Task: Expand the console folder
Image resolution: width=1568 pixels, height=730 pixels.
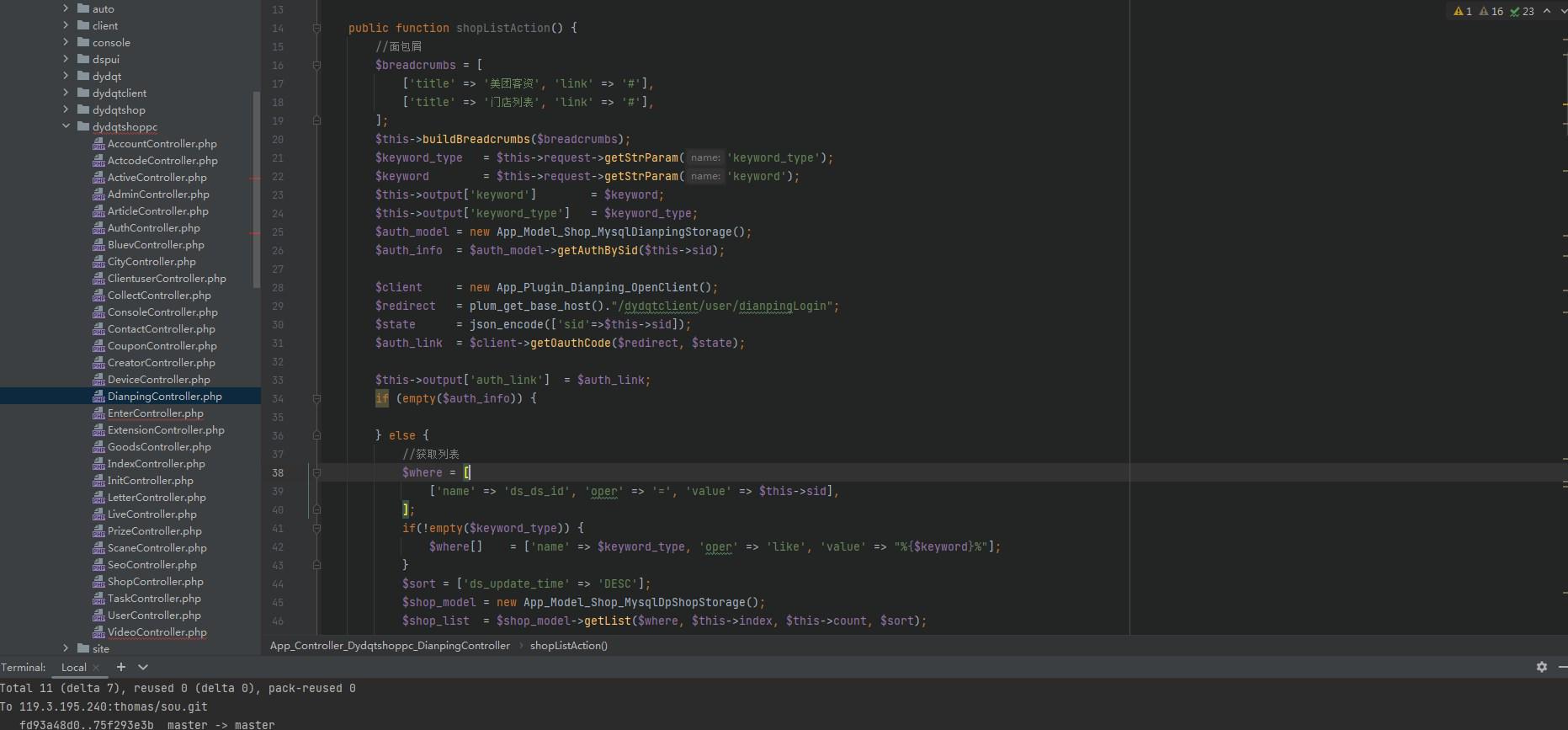Action: click(66, 42)
